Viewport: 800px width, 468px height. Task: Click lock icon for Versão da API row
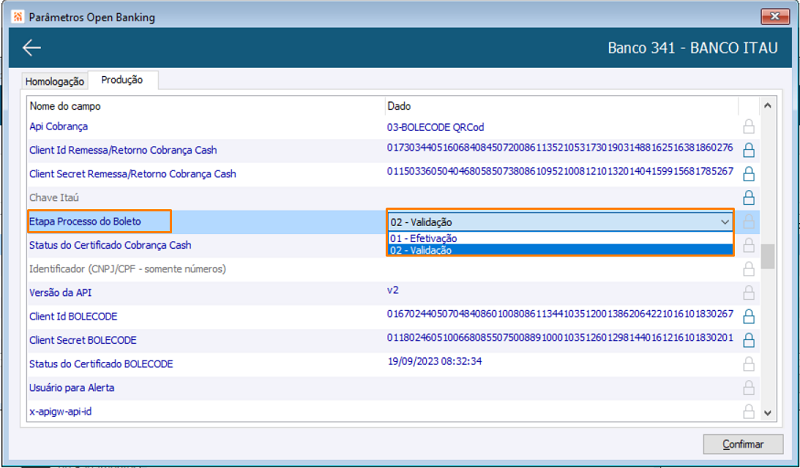[x=748, y=292]
